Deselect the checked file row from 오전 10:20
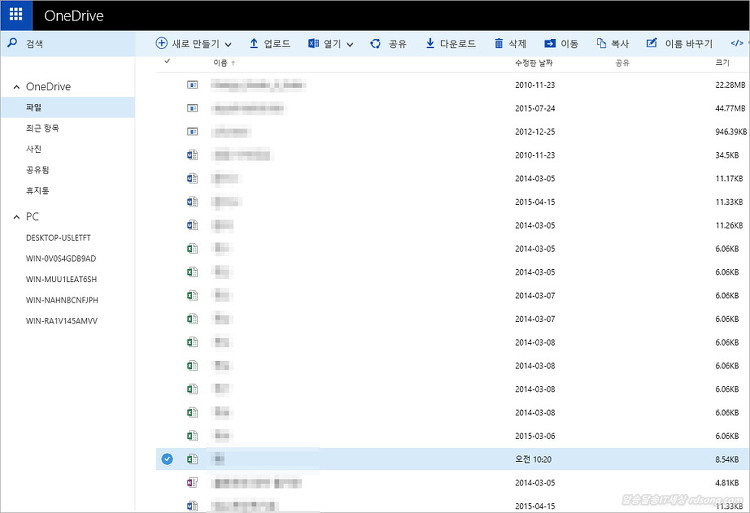The image size is (750, 513). 167,459
